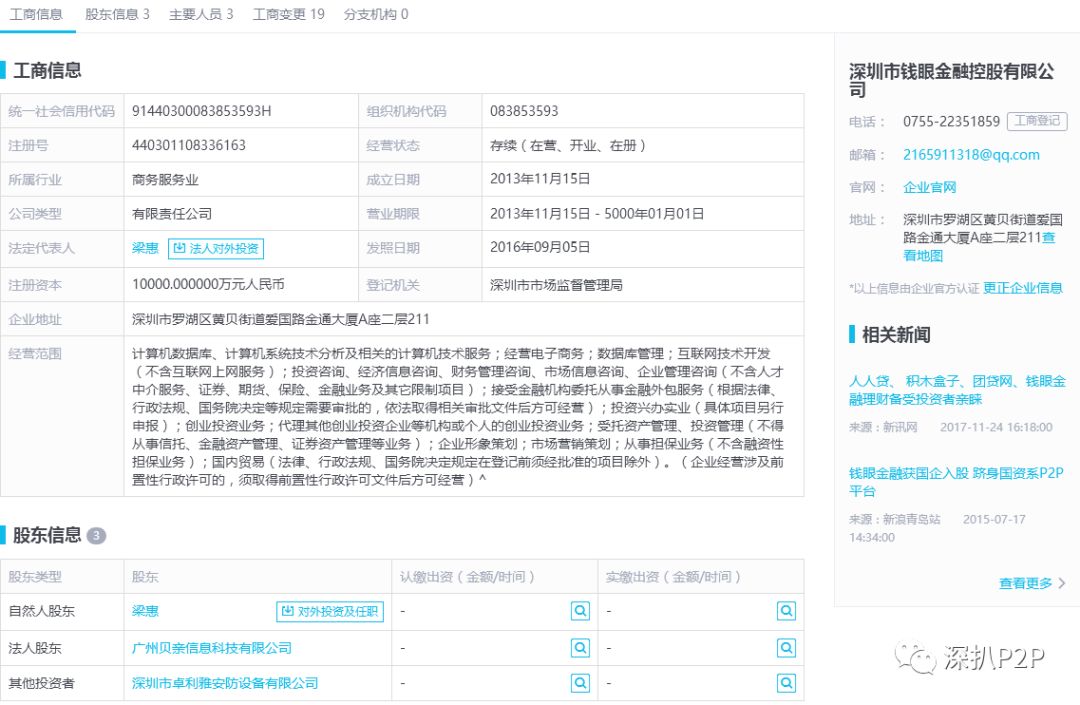Click the phone number 0755-22351859
The image size is (1080, 705).
click(951, 121)
